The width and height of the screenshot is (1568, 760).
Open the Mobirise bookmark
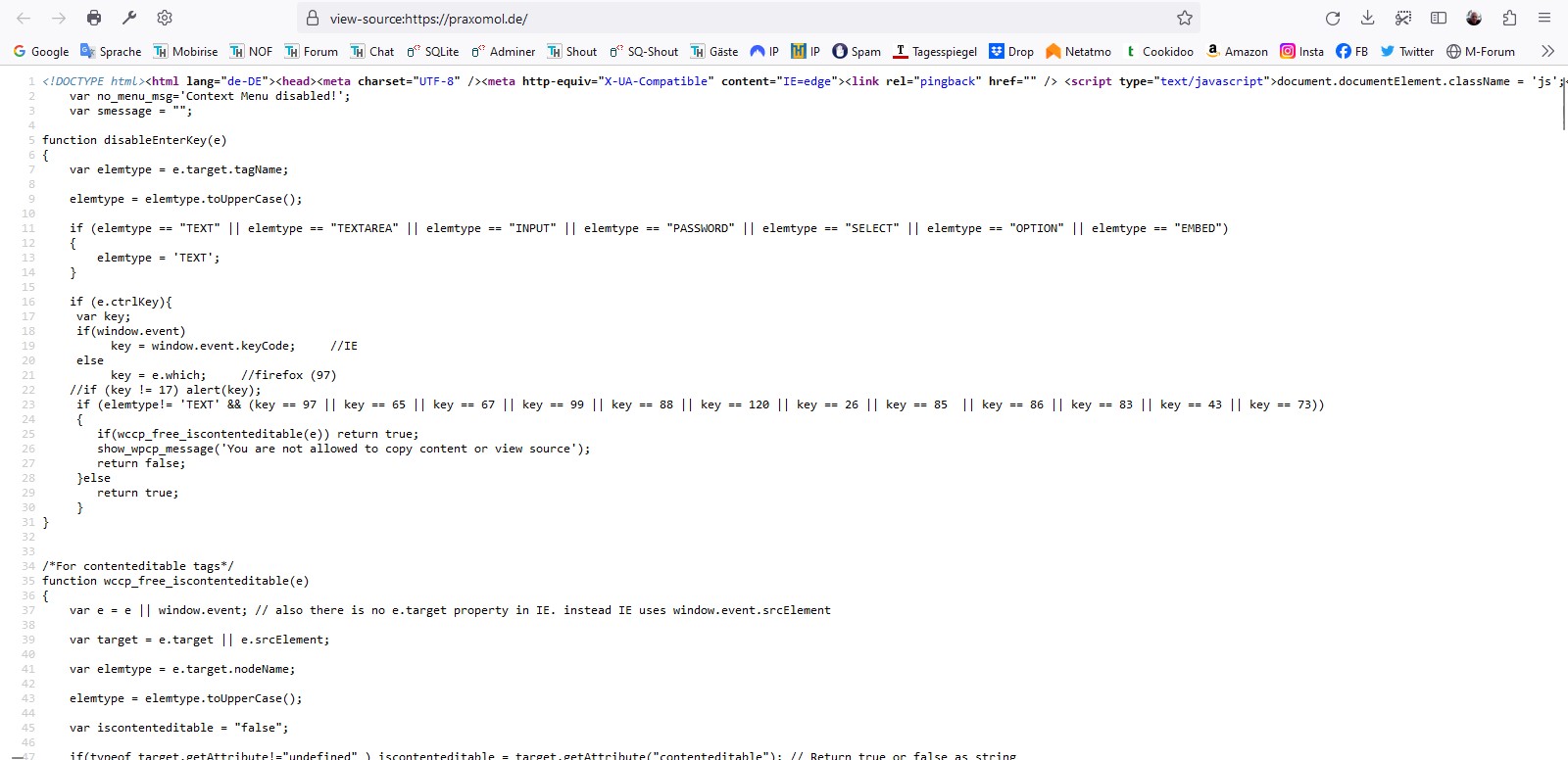[185, 51]
